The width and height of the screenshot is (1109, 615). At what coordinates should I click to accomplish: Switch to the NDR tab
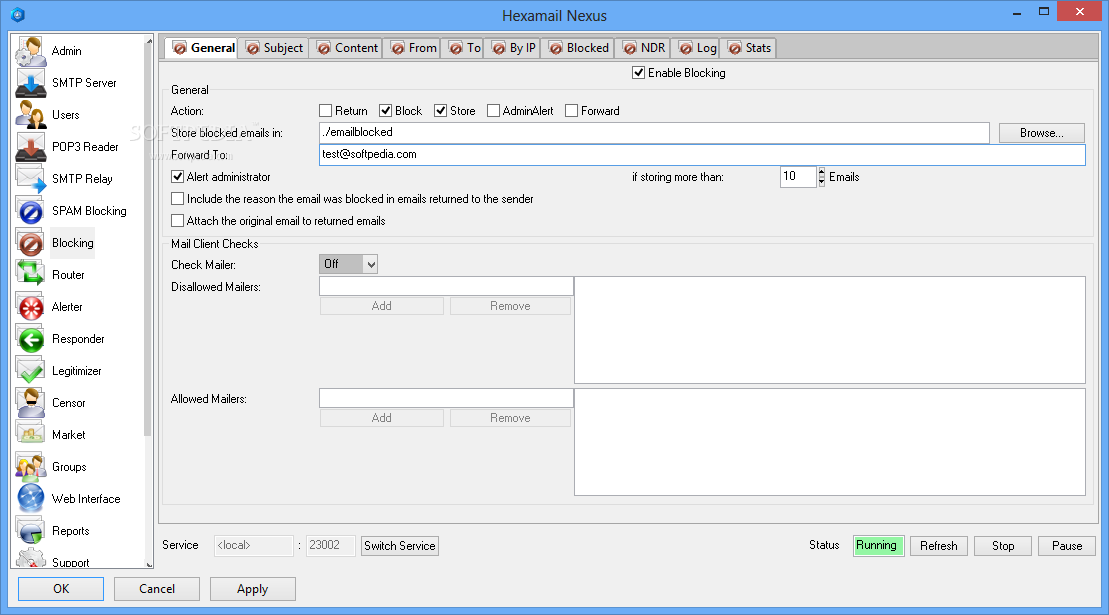(x=644, y=48)
